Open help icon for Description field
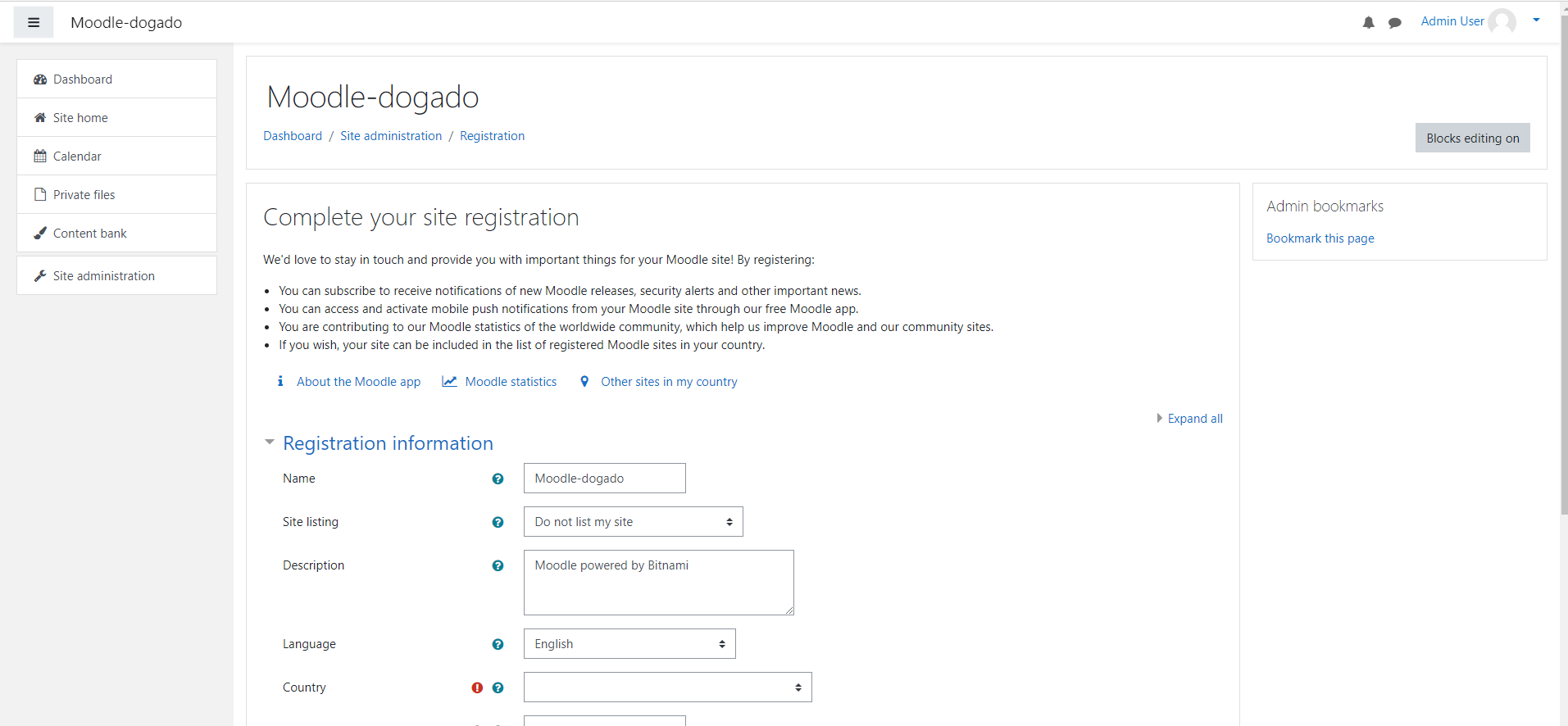Image resolution: width=1568 pixels, height=726 pixels. (498, 565)
